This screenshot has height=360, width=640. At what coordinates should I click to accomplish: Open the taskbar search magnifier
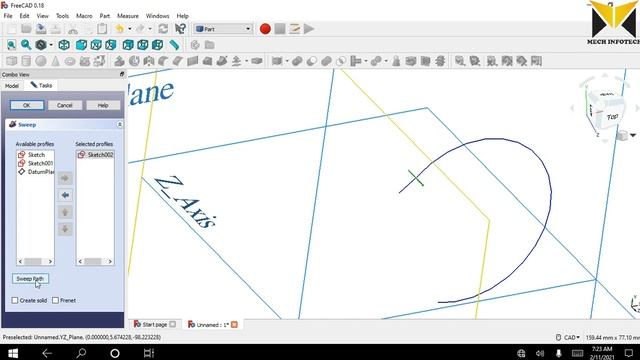coord(81,353)
